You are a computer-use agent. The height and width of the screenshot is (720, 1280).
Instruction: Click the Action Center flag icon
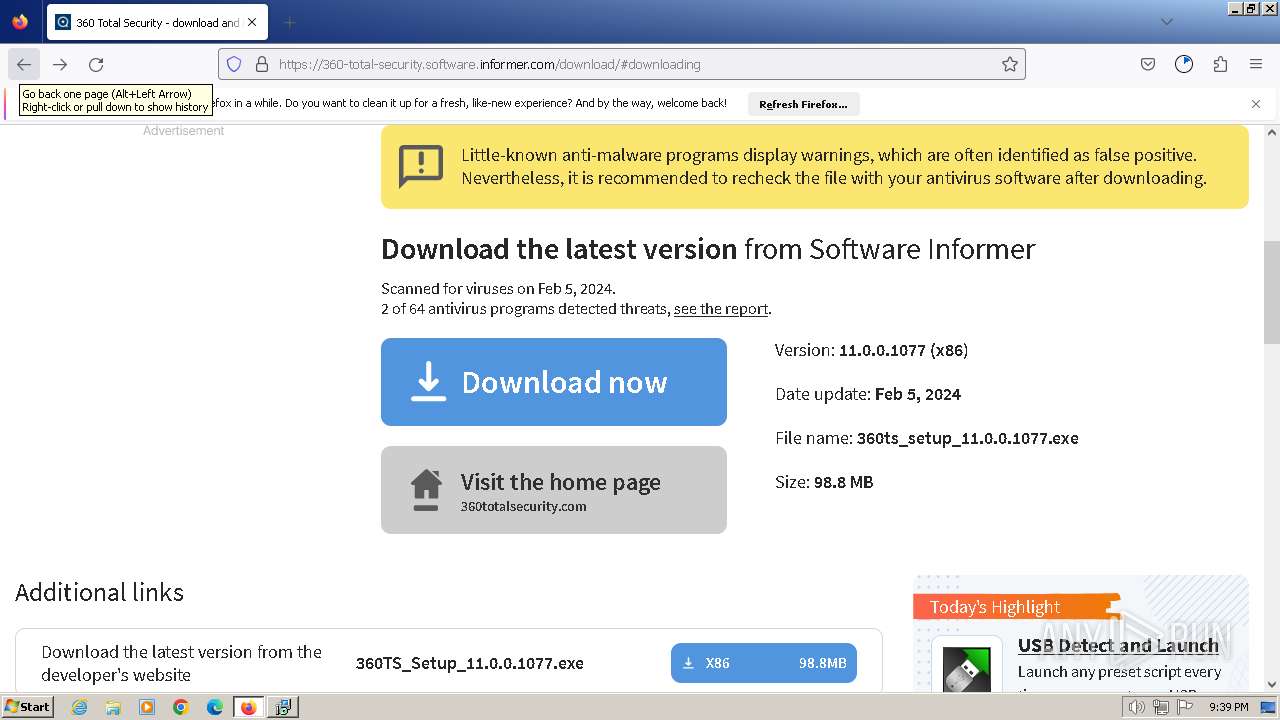pos(1185,707)
